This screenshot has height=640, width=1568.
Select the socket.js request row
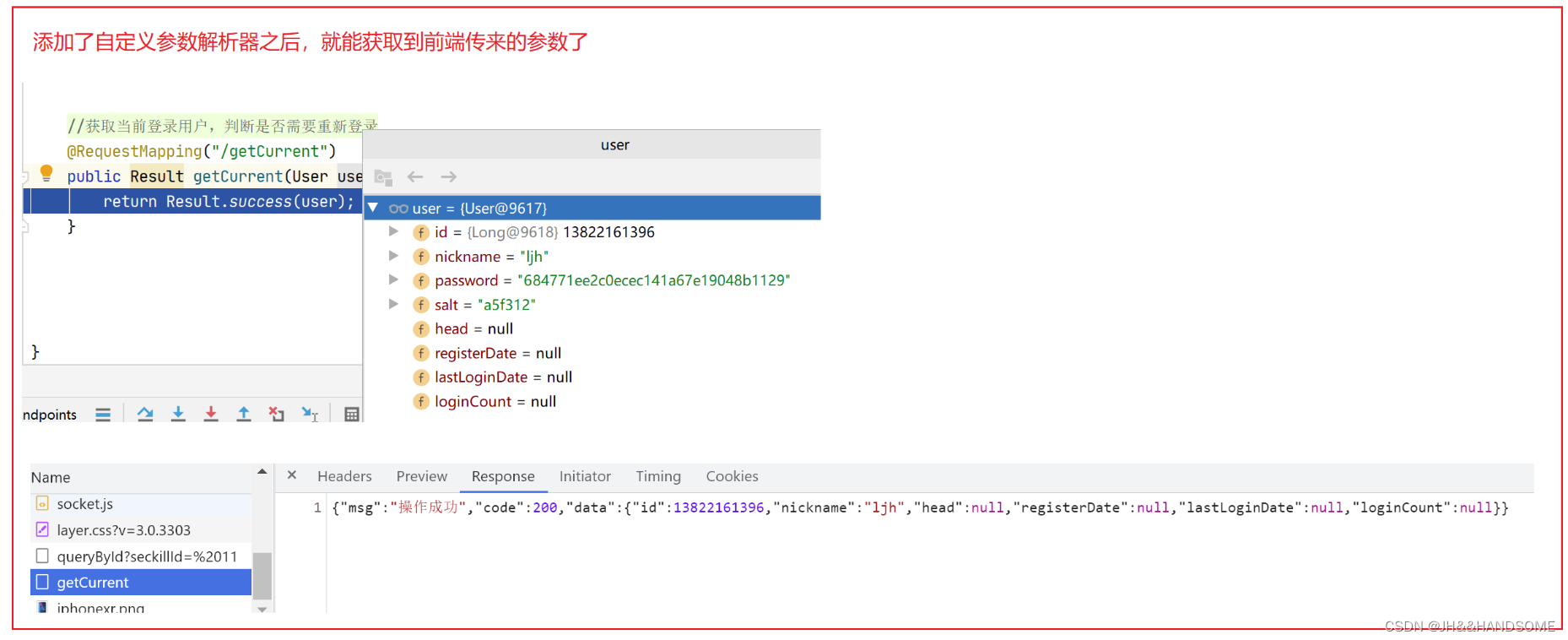coord(141,503)
